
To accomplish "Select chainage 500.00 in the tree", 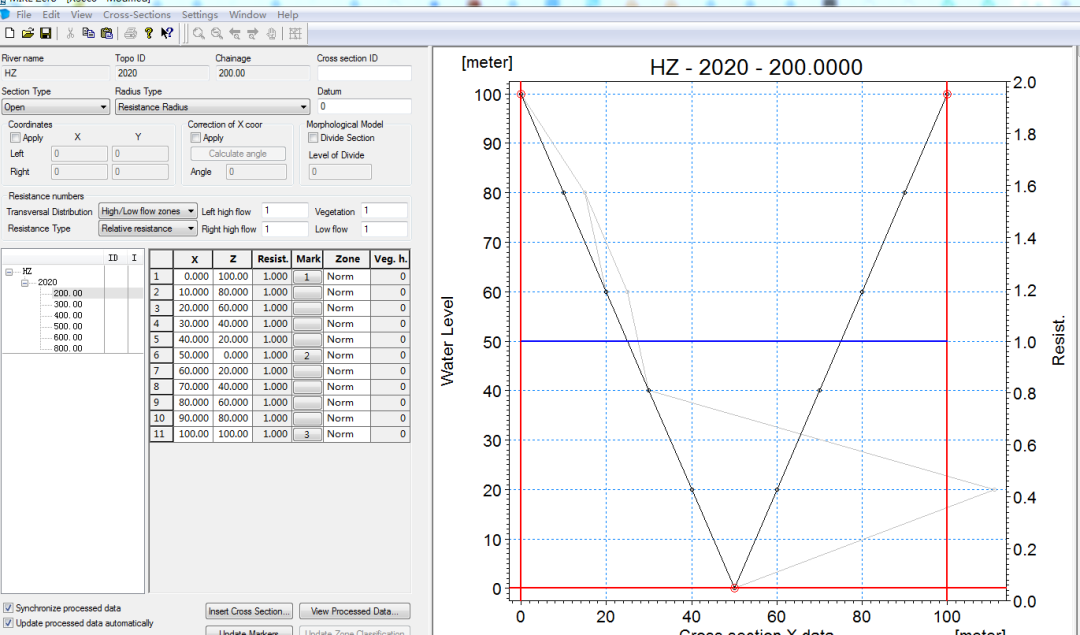I will (x=68, y=326).
